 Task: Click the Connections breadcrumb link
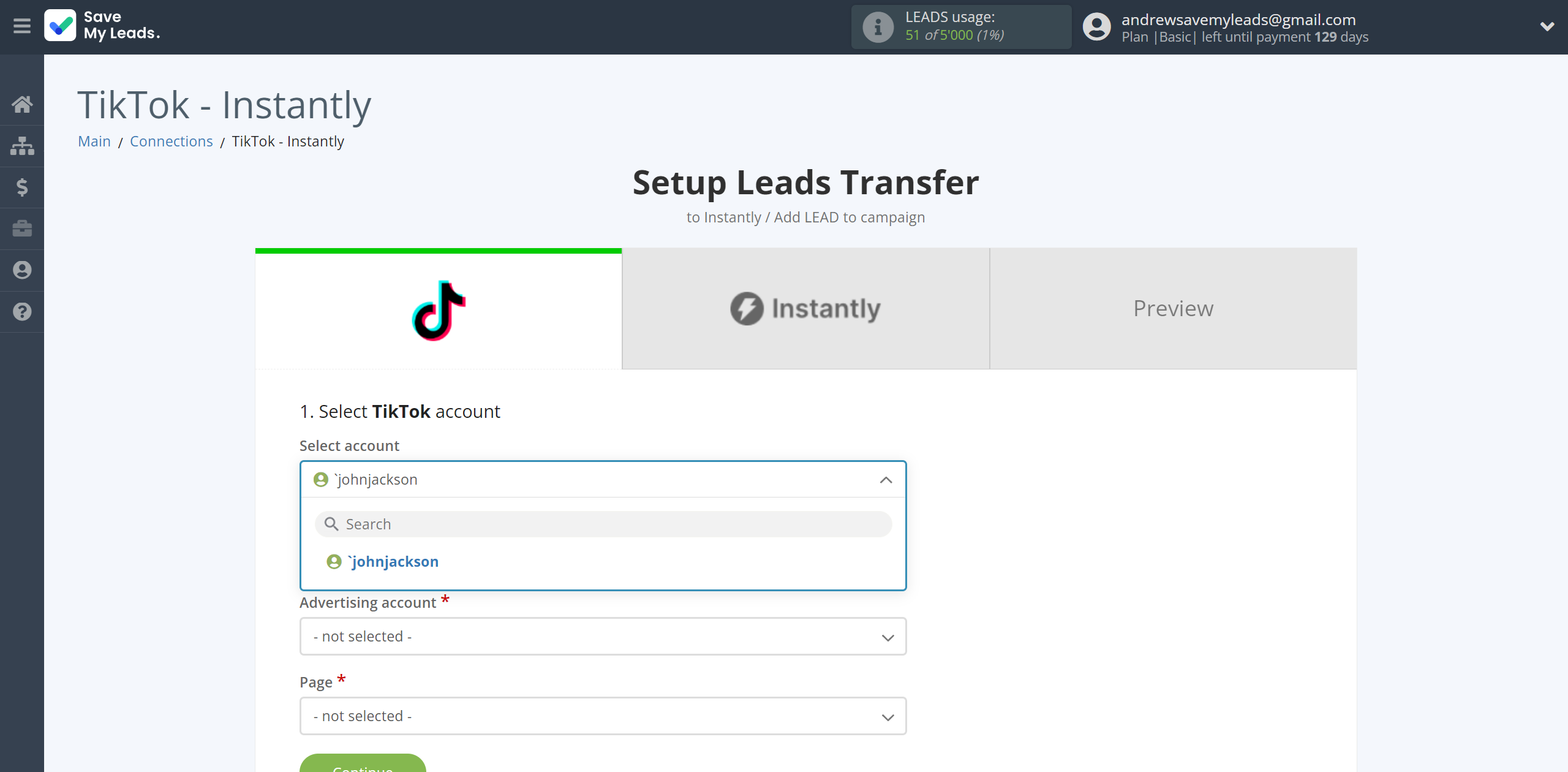pos(172,141)
